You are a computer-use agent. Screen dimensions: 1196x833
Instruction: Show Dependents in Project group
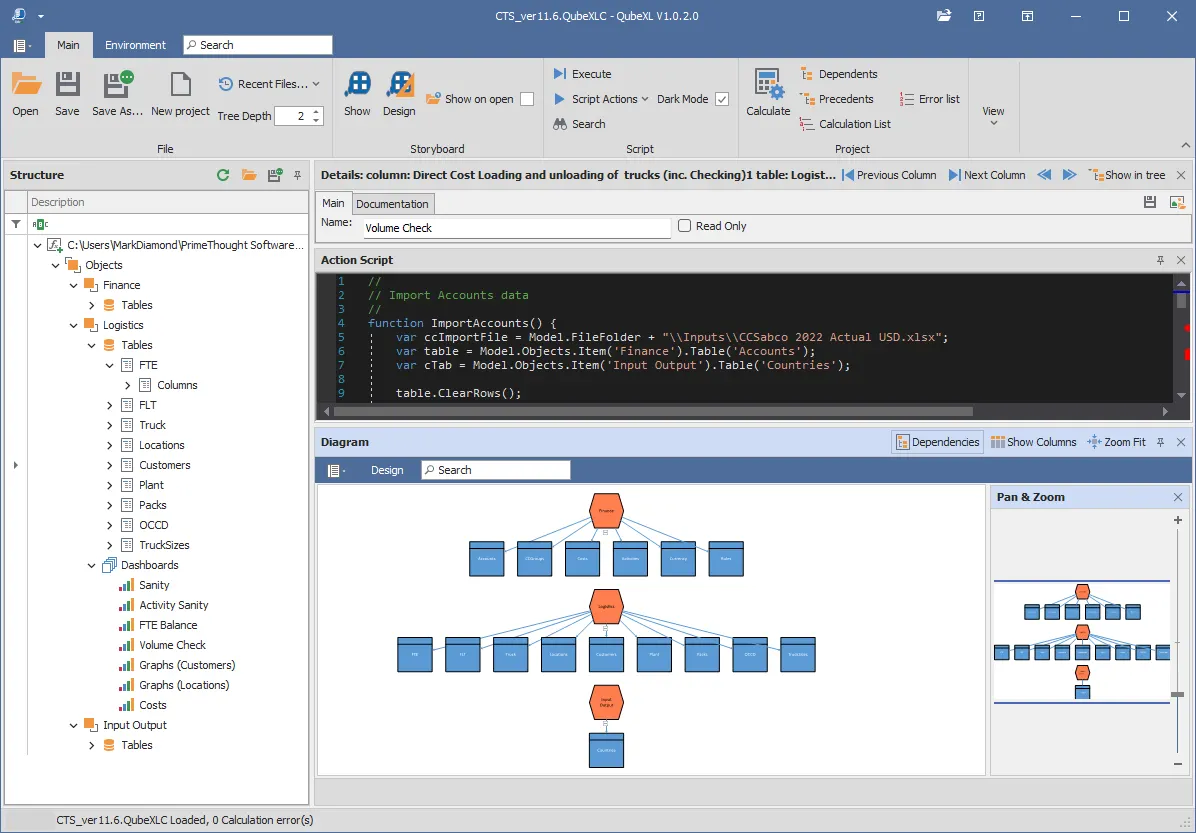[838, 74]
